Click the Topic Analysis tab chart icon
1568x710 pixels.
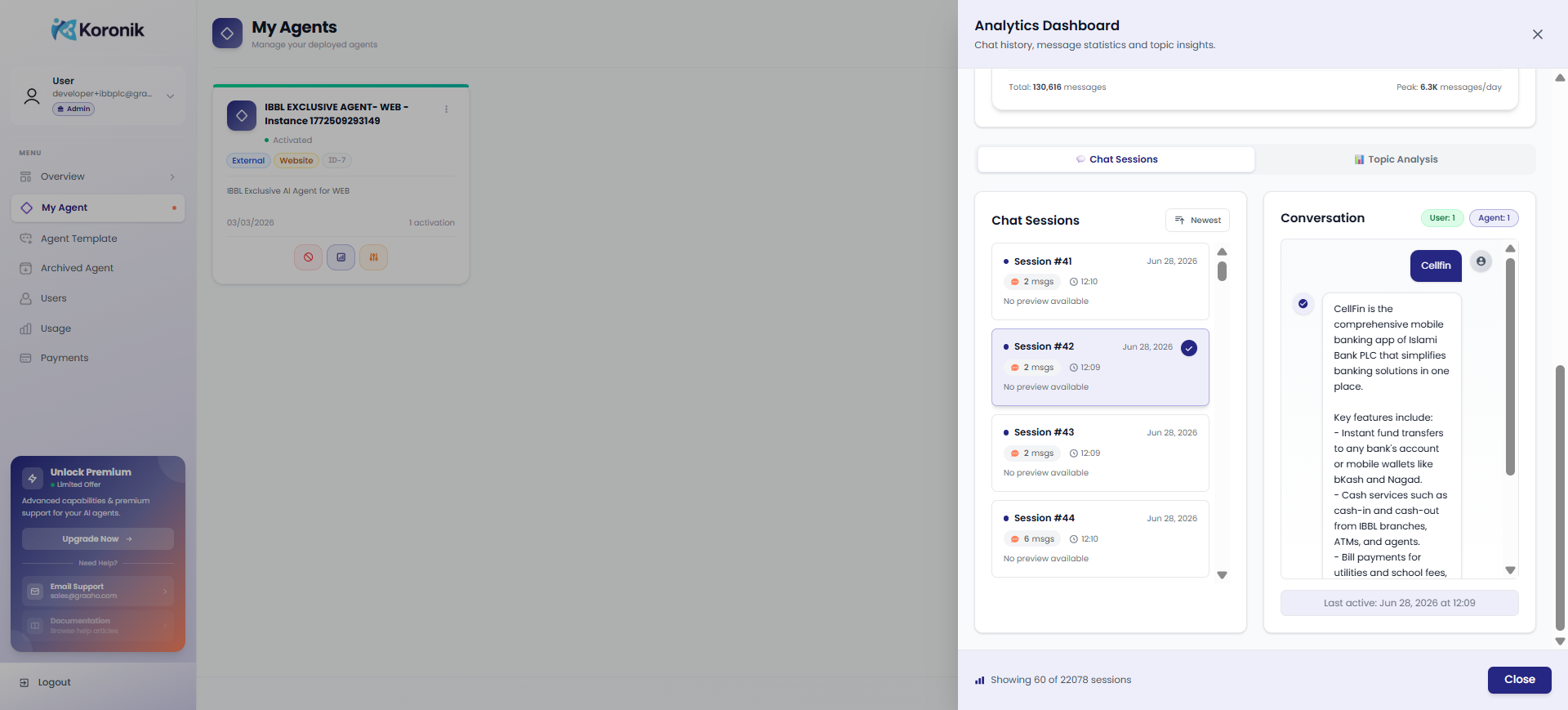[1359, 159]
